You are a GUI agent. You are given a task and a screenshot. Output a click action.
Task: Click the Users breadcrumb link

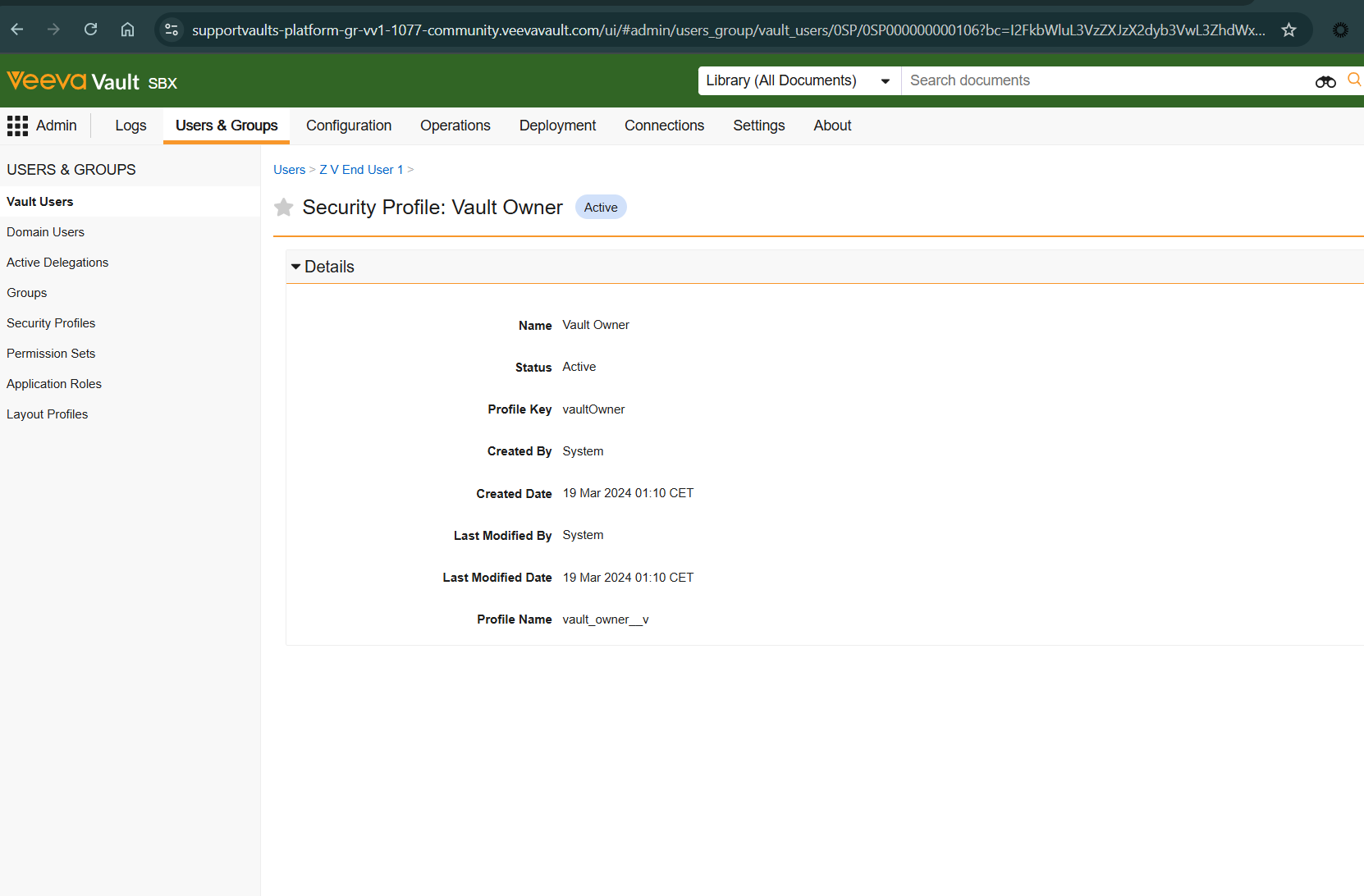click(289, 170)
